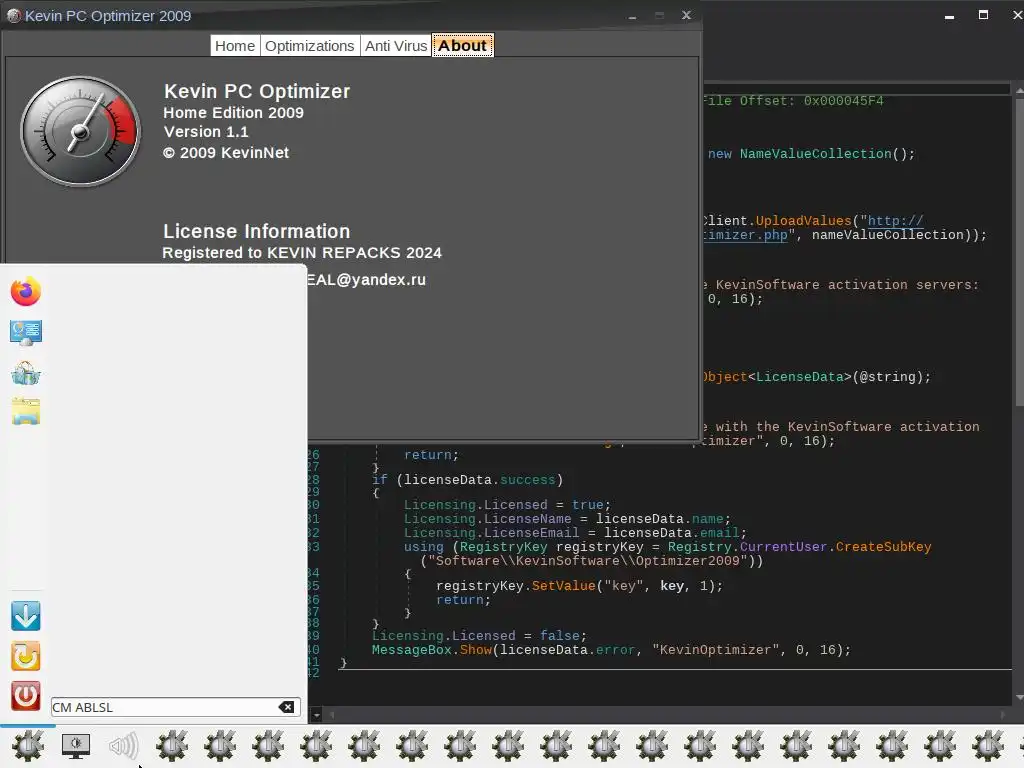Click the horizontal scrollbar right arrow
The height and width of the screenshot is (768, 1024).
pos(1004,715)
